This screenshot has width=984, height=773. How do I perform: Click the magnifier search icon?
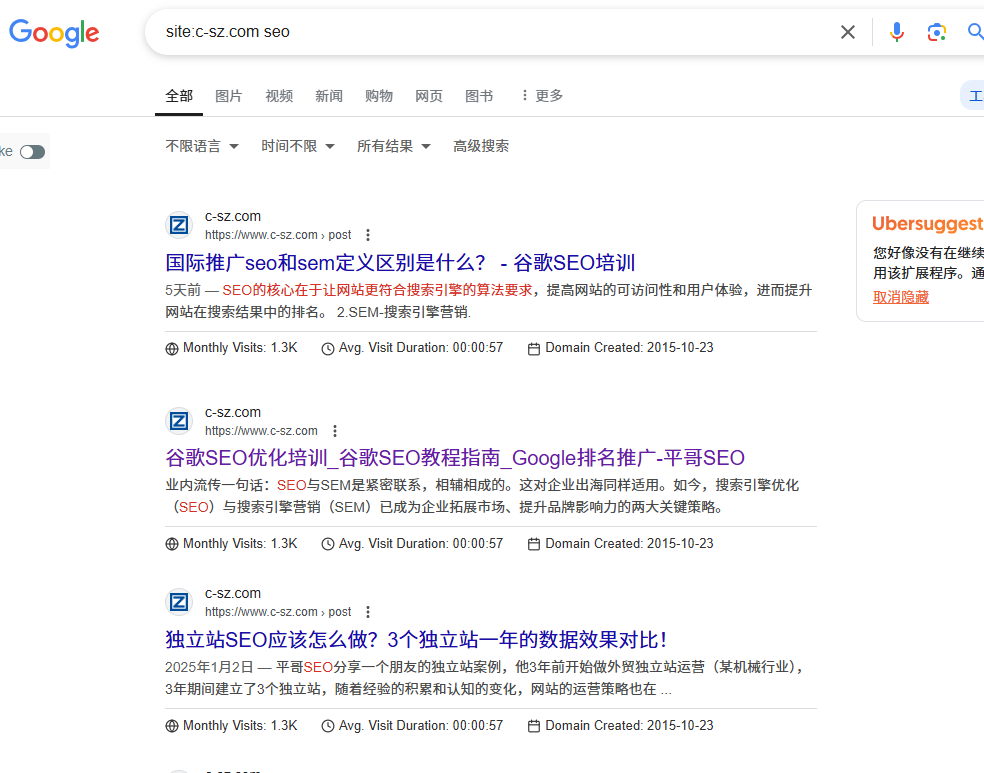click(x=976, y=32)
